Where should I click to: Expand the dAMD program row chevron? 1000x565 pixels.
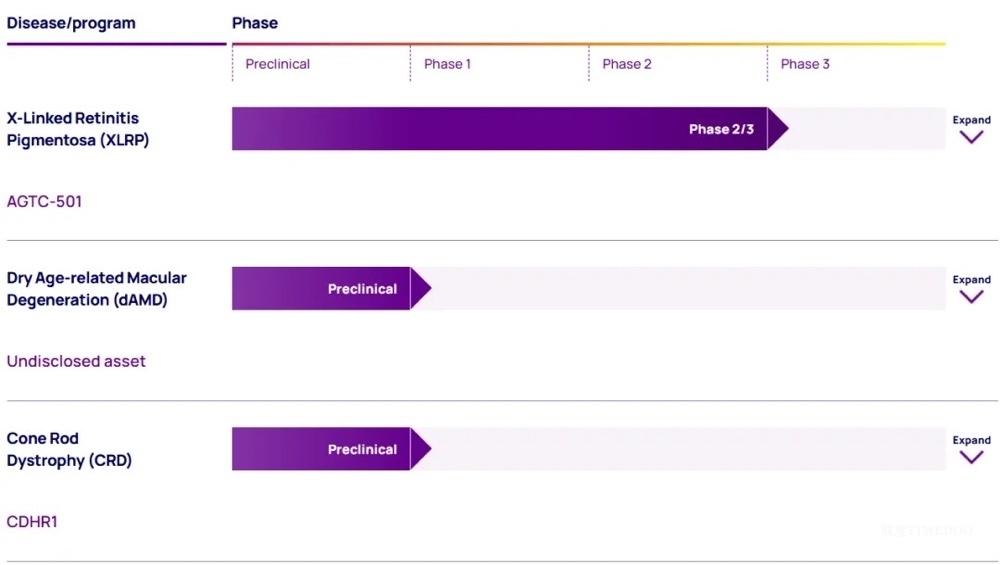pyautogui.click(x=971, y=296)
